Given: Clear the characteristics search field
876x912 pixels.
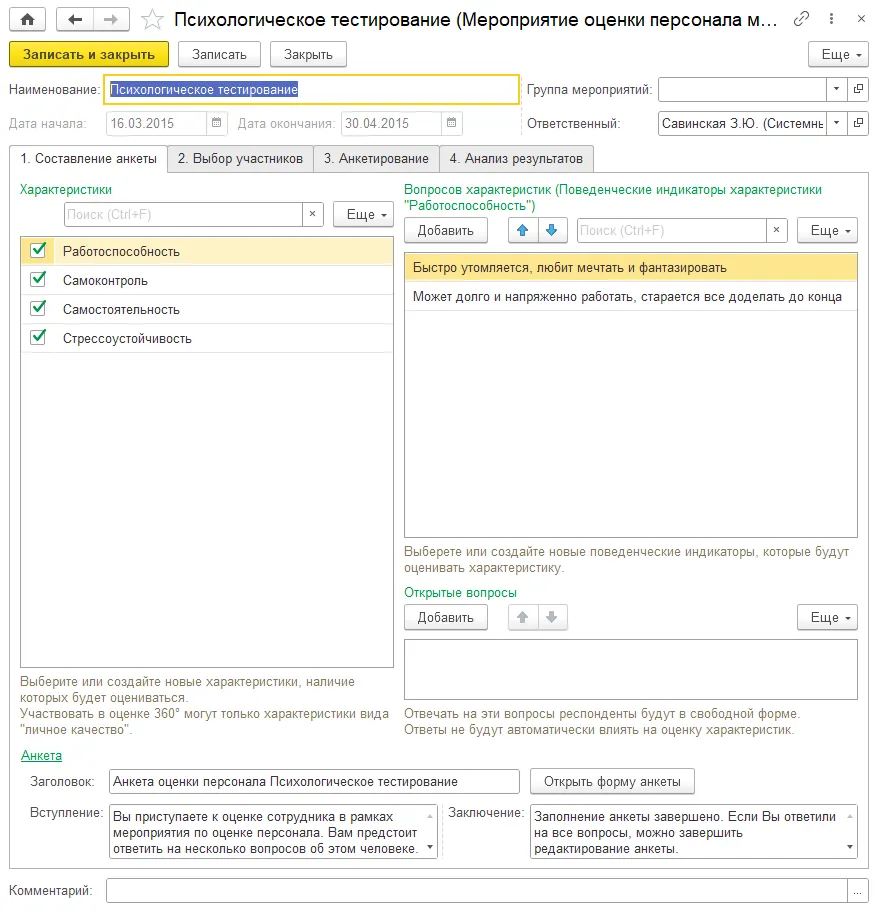Looking at the screenshot, I should pyautogui.click(x=312, y=214).
